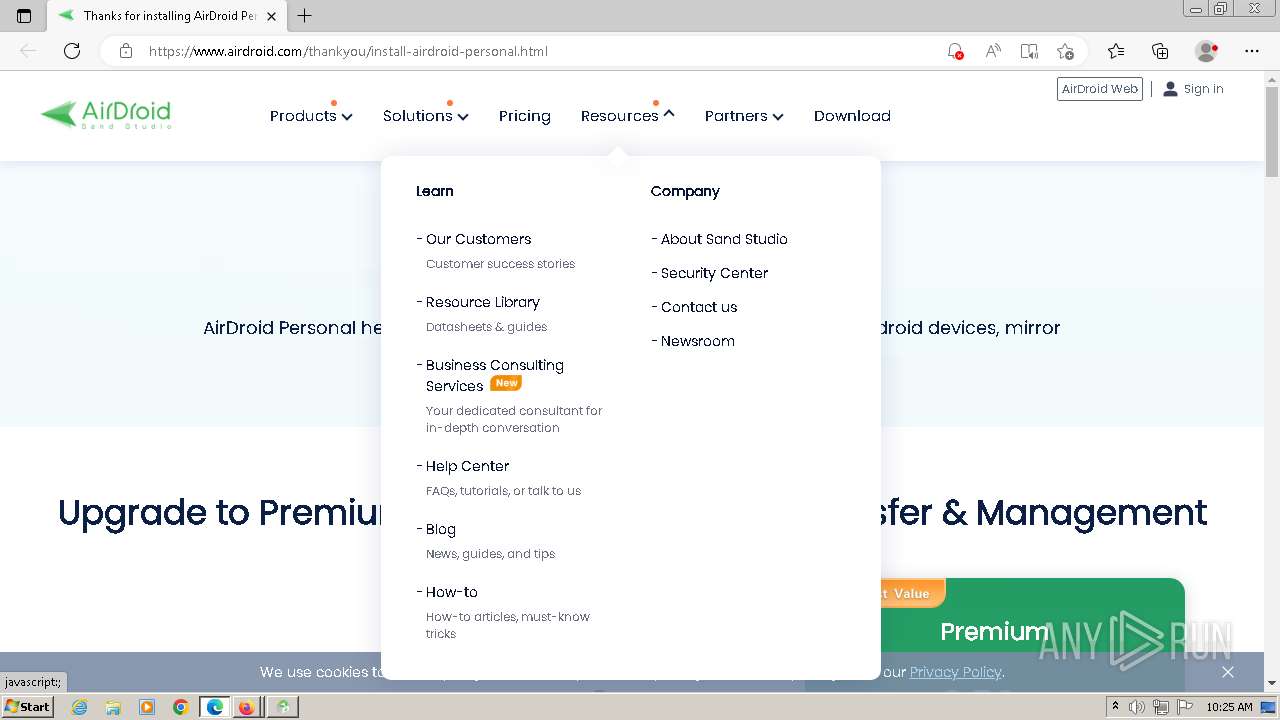The height and width of the screenshot is (720, 1280).
Task: Open Newsroom link
Action: (697, 341)
